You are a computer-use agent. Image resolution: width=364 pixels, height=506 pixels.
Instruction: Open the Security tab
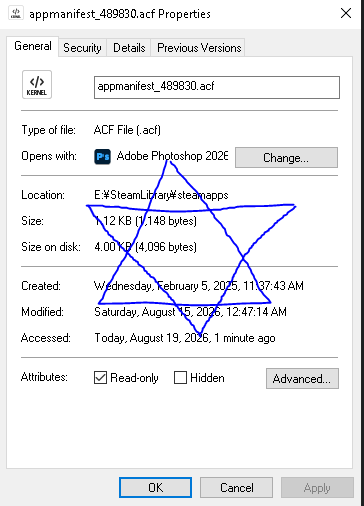click(82, 48)
